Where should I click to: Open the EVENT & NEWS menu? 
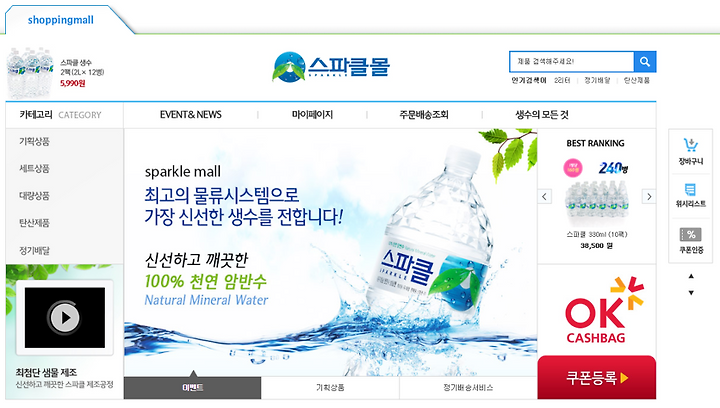[191, 115]
